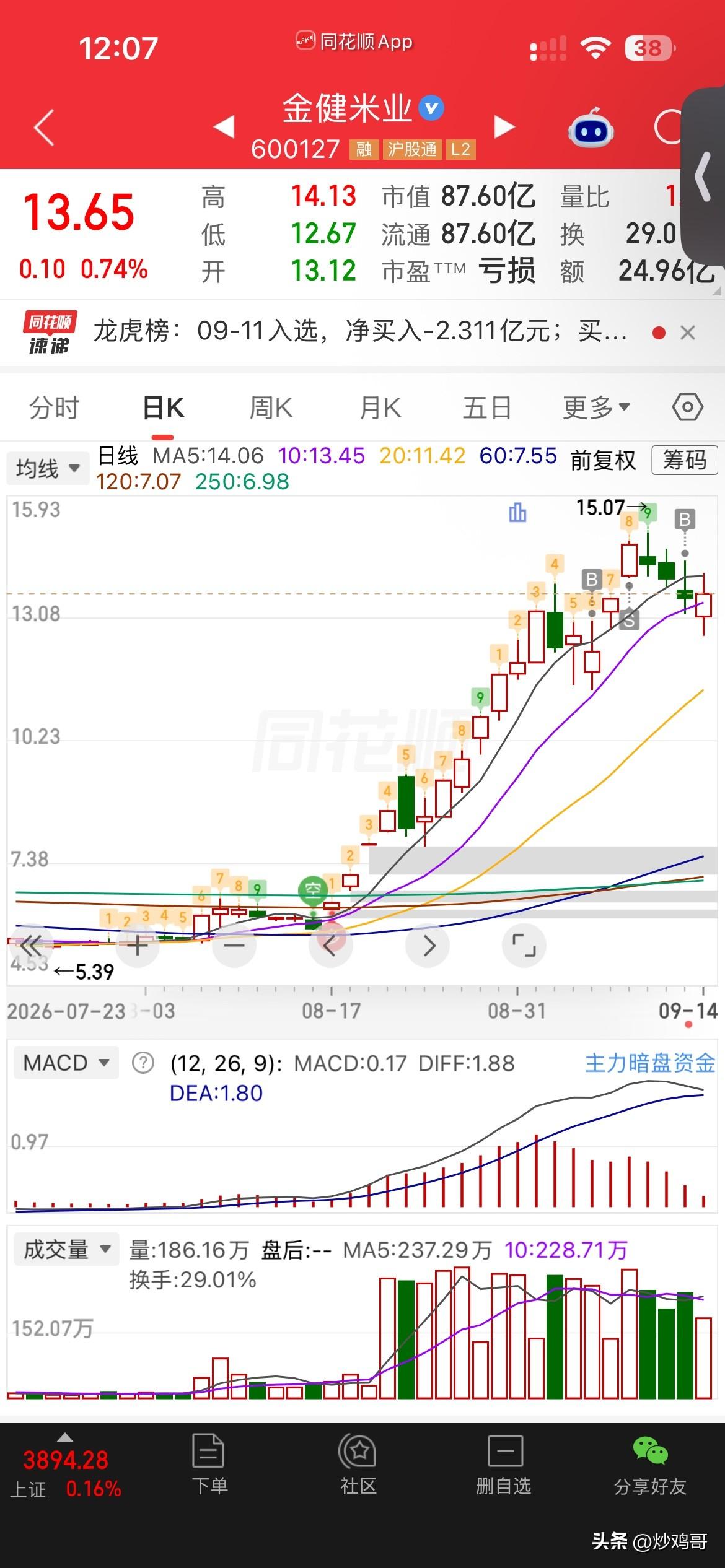Tap the blue bar-chart icon on the chart
725x1568 pixels.
tap(517, 512)
